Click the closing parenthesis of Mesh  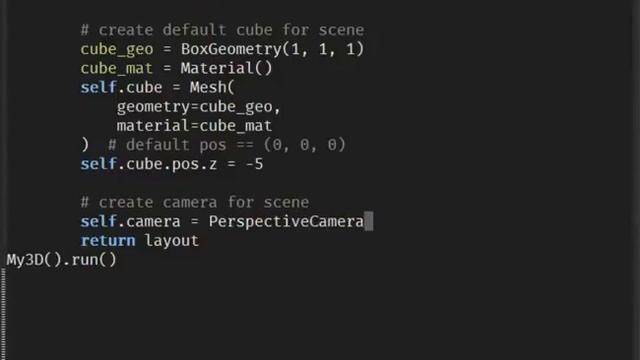[84, 145]
